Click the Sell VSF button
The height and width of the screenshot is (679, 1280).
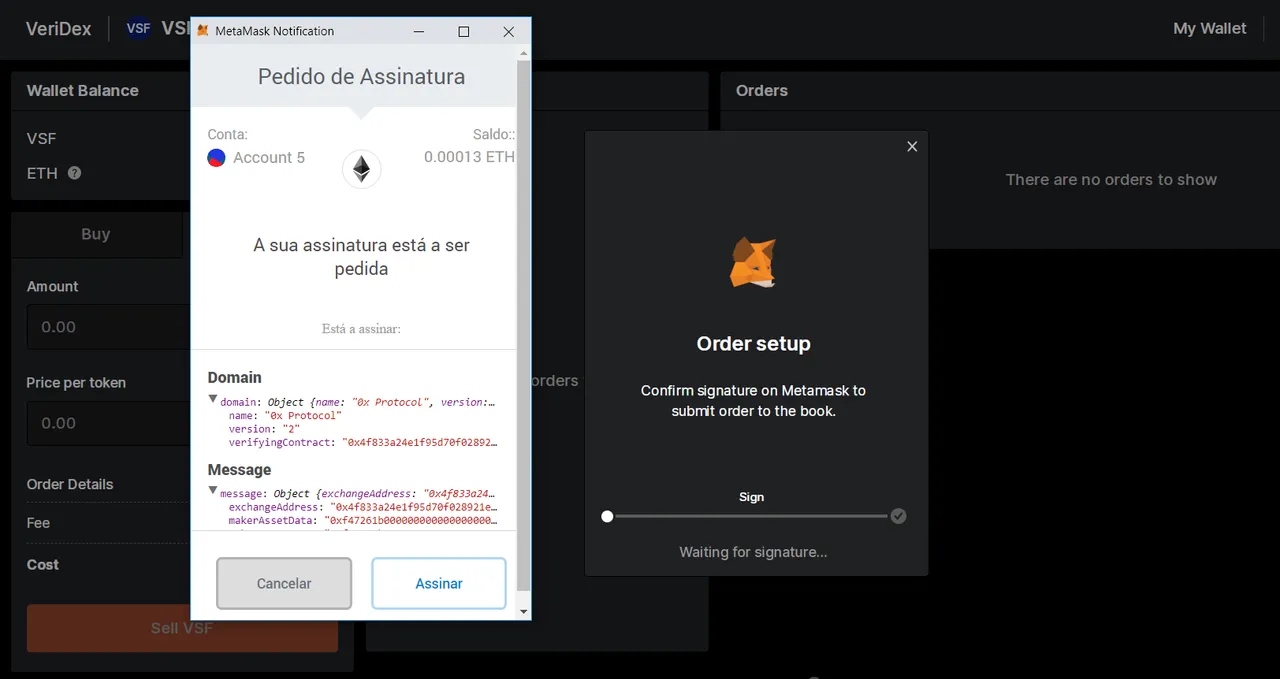pos(182,628)
